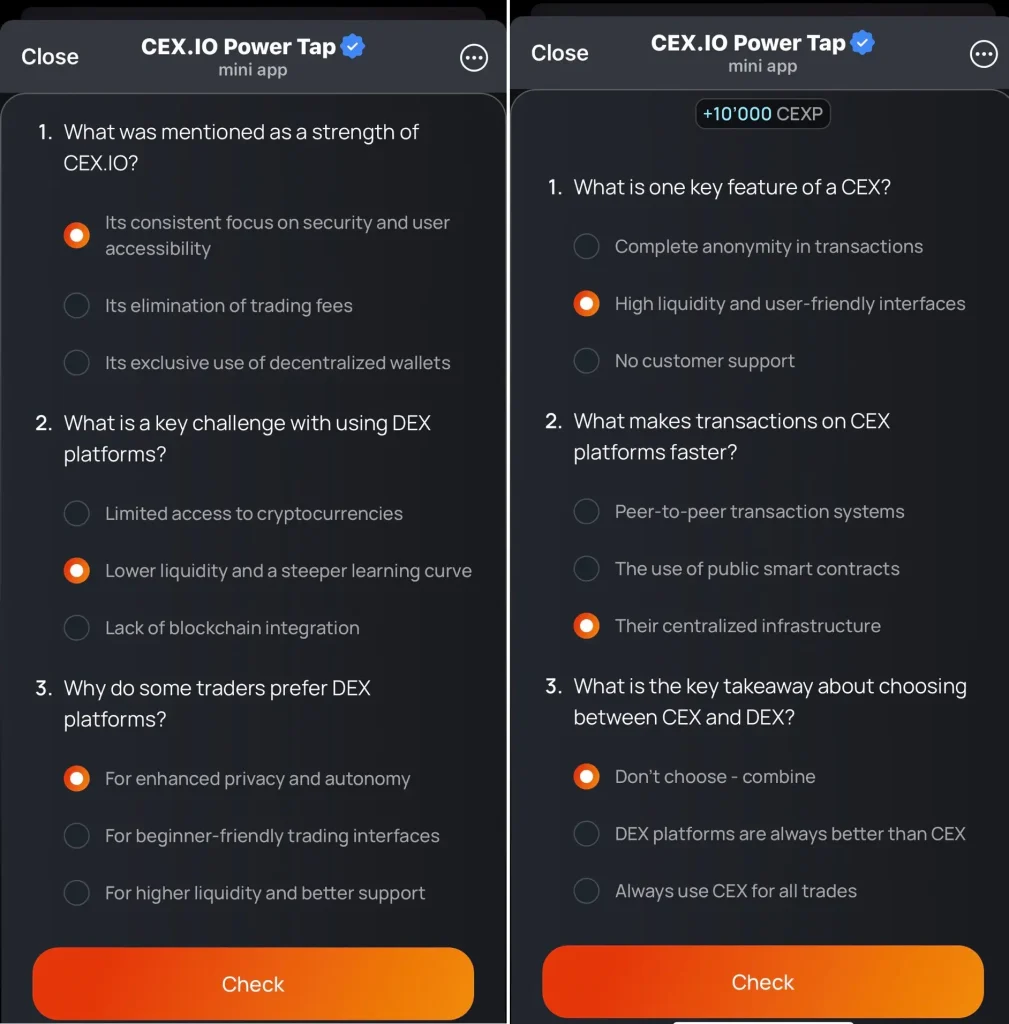Choose "Peer-to-peer transaction systems" radio button
The height and width of the screenshot is (1024, 1009).
587,512
